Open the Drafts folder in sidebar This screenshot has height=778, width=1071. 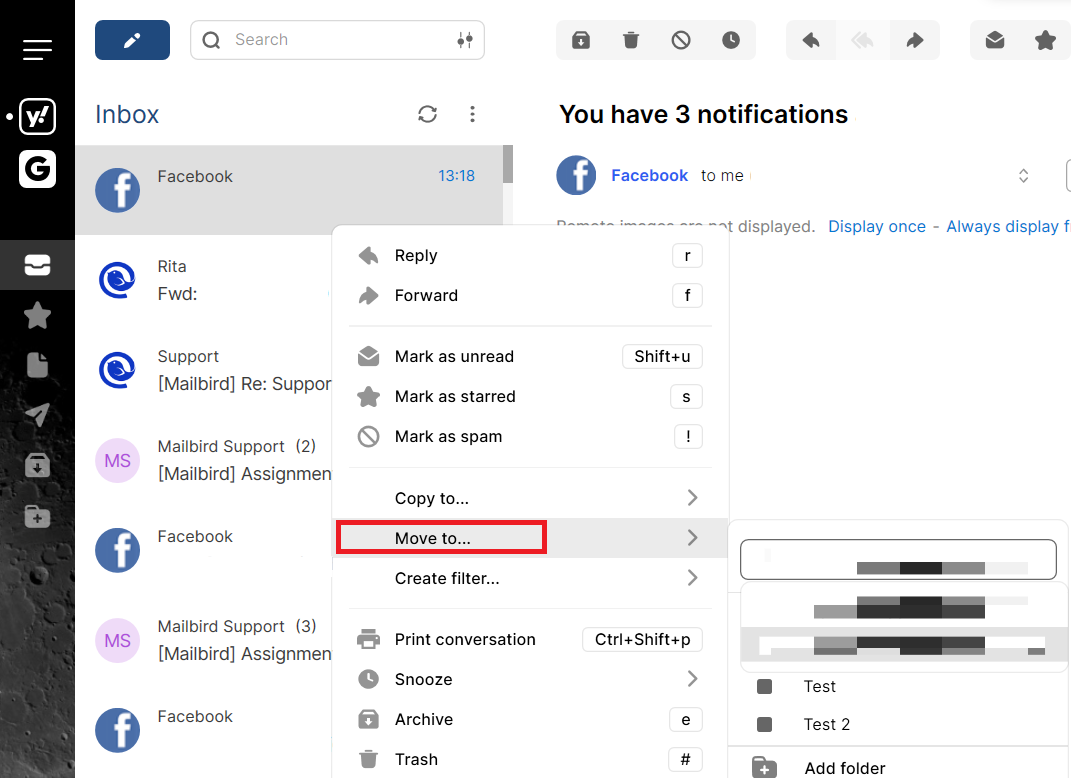(x=37, y=365)
